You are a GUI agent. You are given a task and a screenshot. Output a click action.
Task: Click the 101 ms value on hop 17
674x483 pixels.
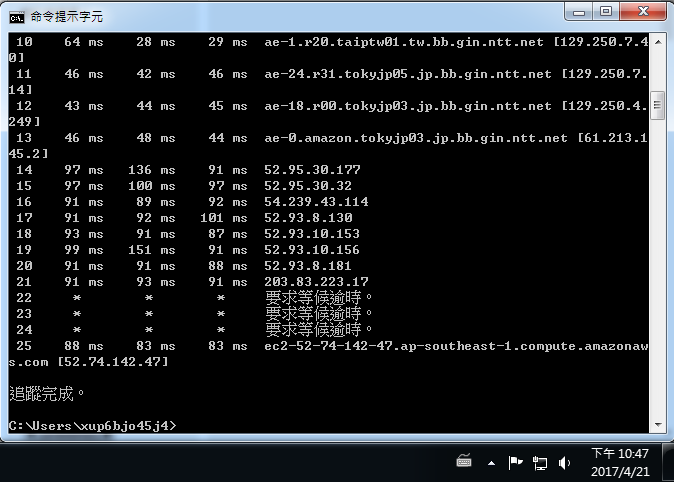(x=224, y=218)
